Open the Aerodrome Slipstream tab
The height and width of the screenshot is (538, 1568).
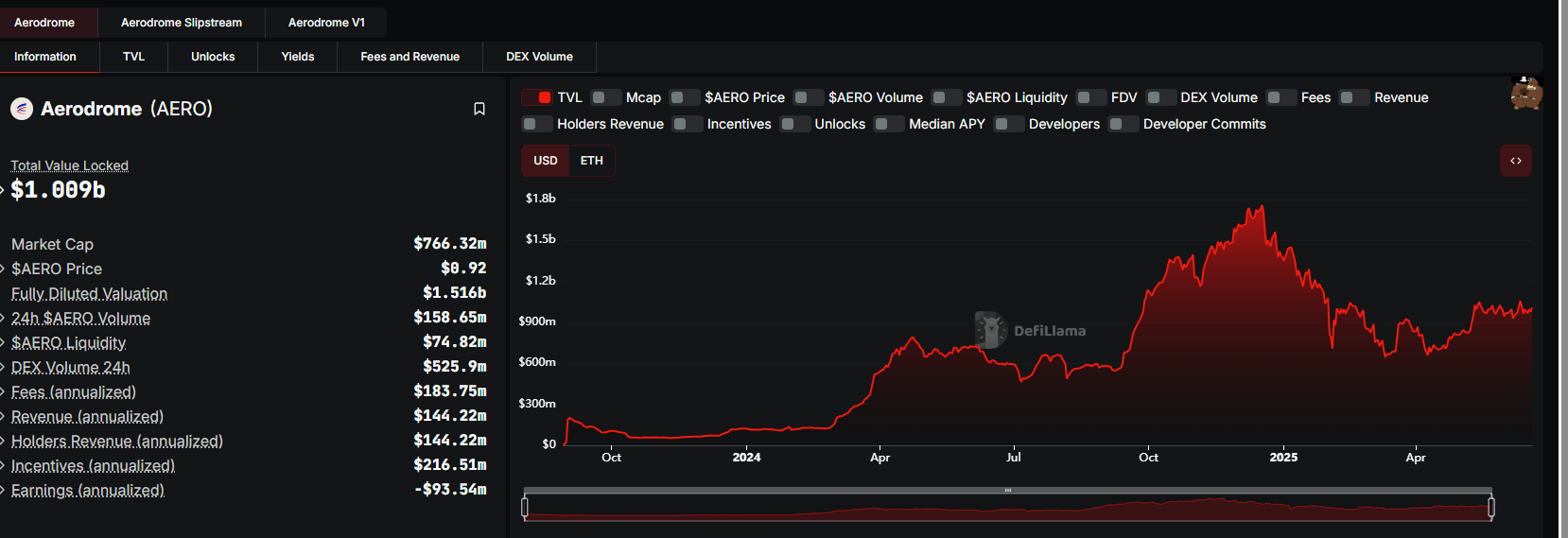tap(181, 23)
